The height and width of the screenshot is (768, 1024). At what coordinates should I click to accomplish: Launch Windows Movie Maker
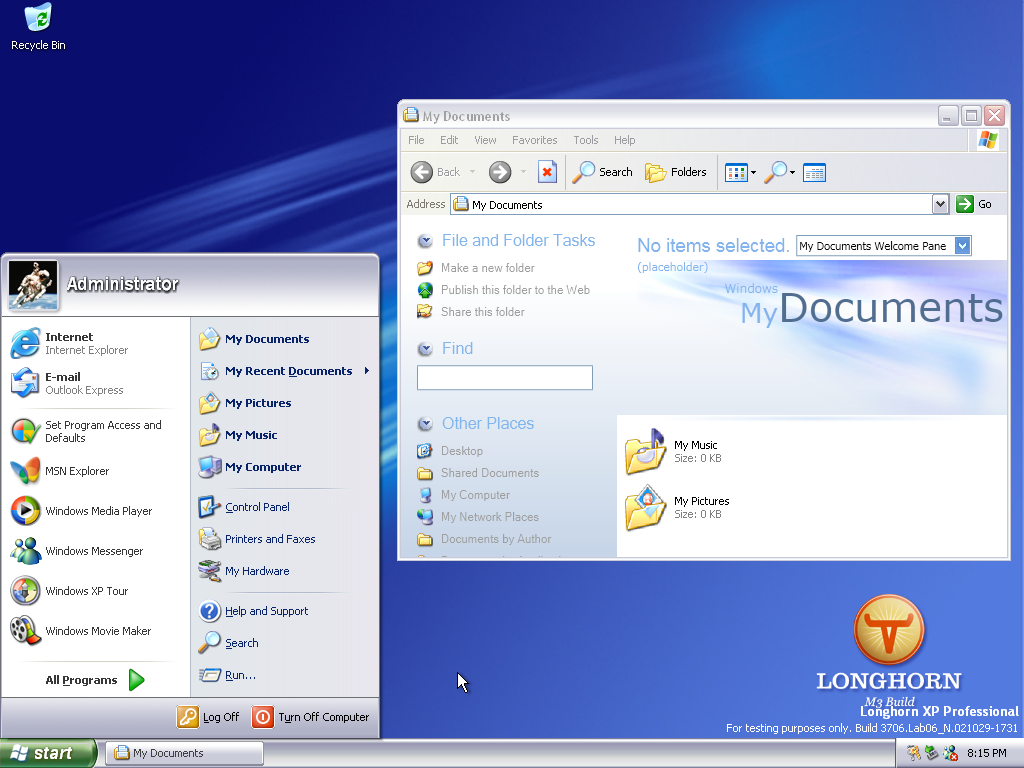coord(97,631)
